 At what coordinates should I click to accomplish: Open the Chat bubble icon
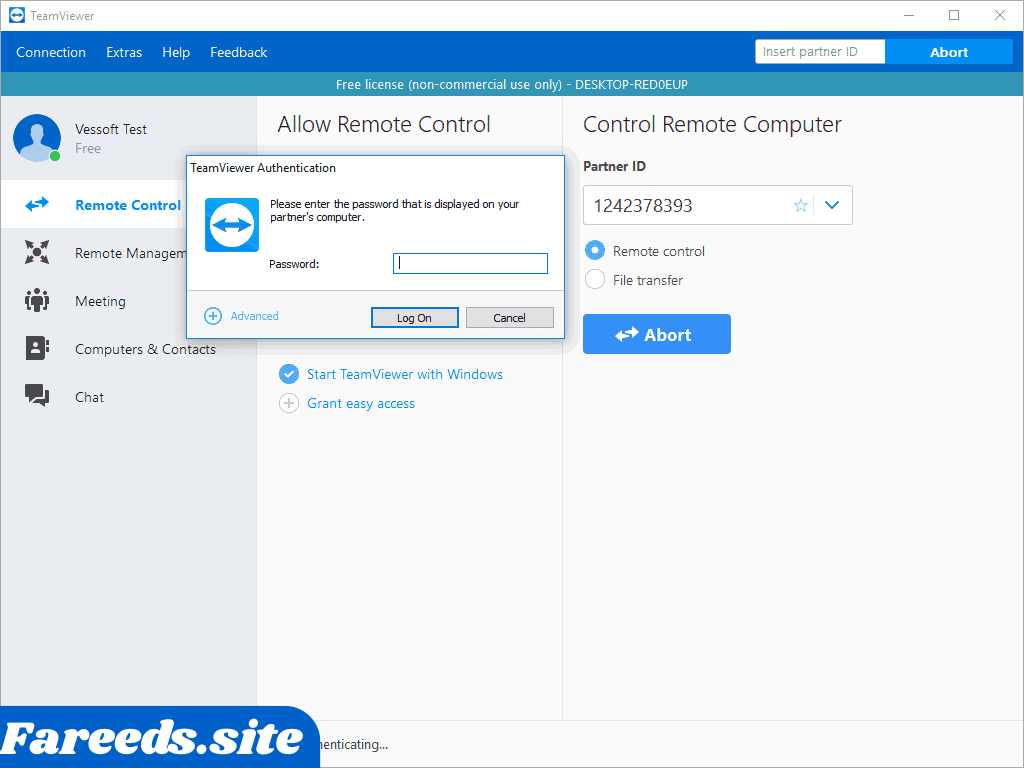coord(37,397)
